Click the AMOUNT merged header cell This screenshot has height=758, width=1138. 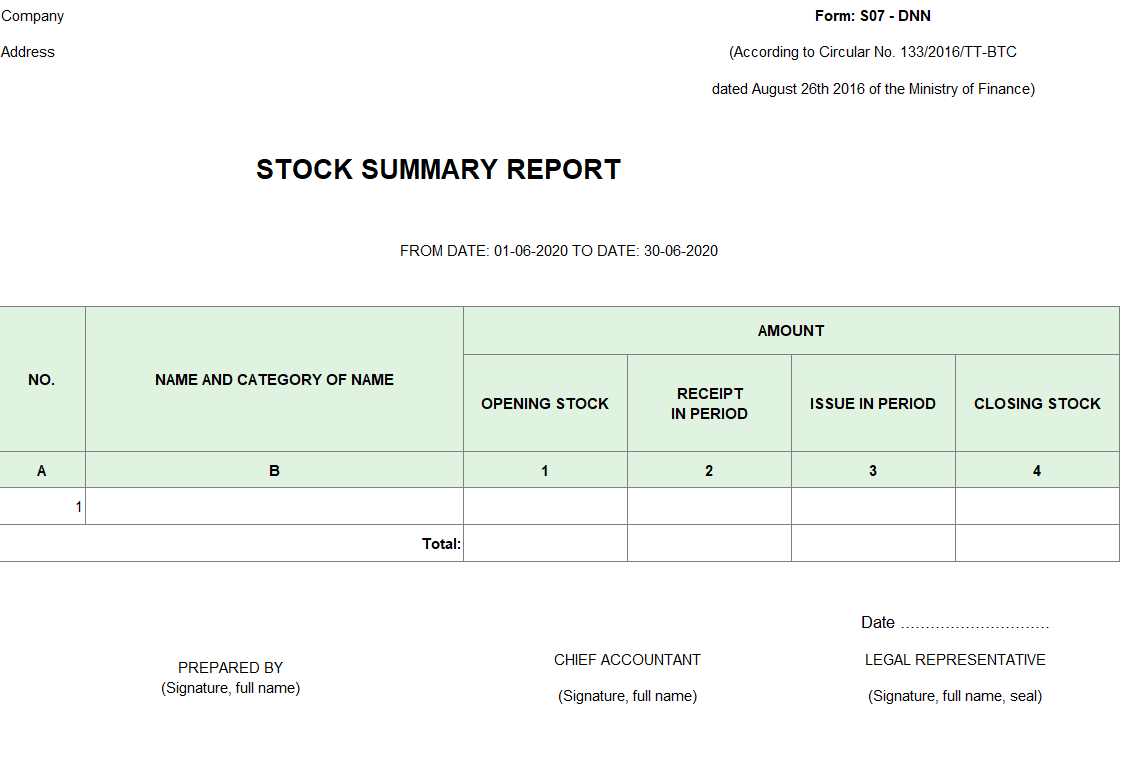791,331
